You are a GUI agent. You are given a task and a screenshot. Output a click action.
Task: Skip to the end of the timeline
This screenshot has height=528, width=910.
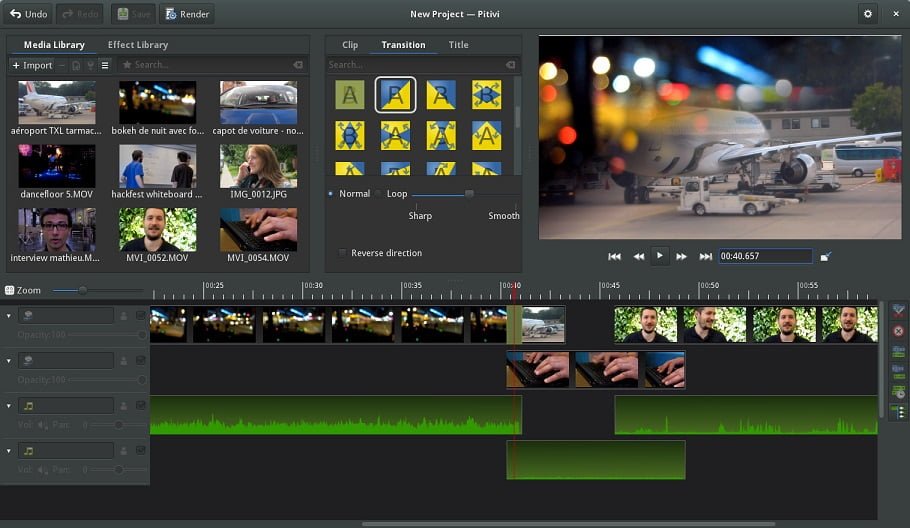click(705, 257)
